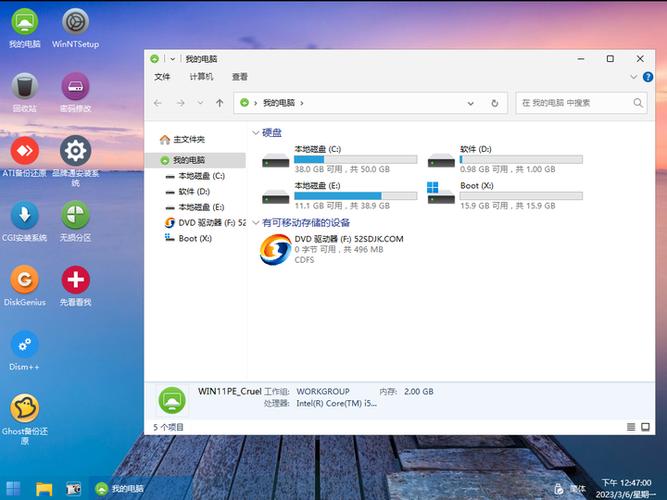Select Boot (X:) in the navigation pane

[x=188, y=238]
